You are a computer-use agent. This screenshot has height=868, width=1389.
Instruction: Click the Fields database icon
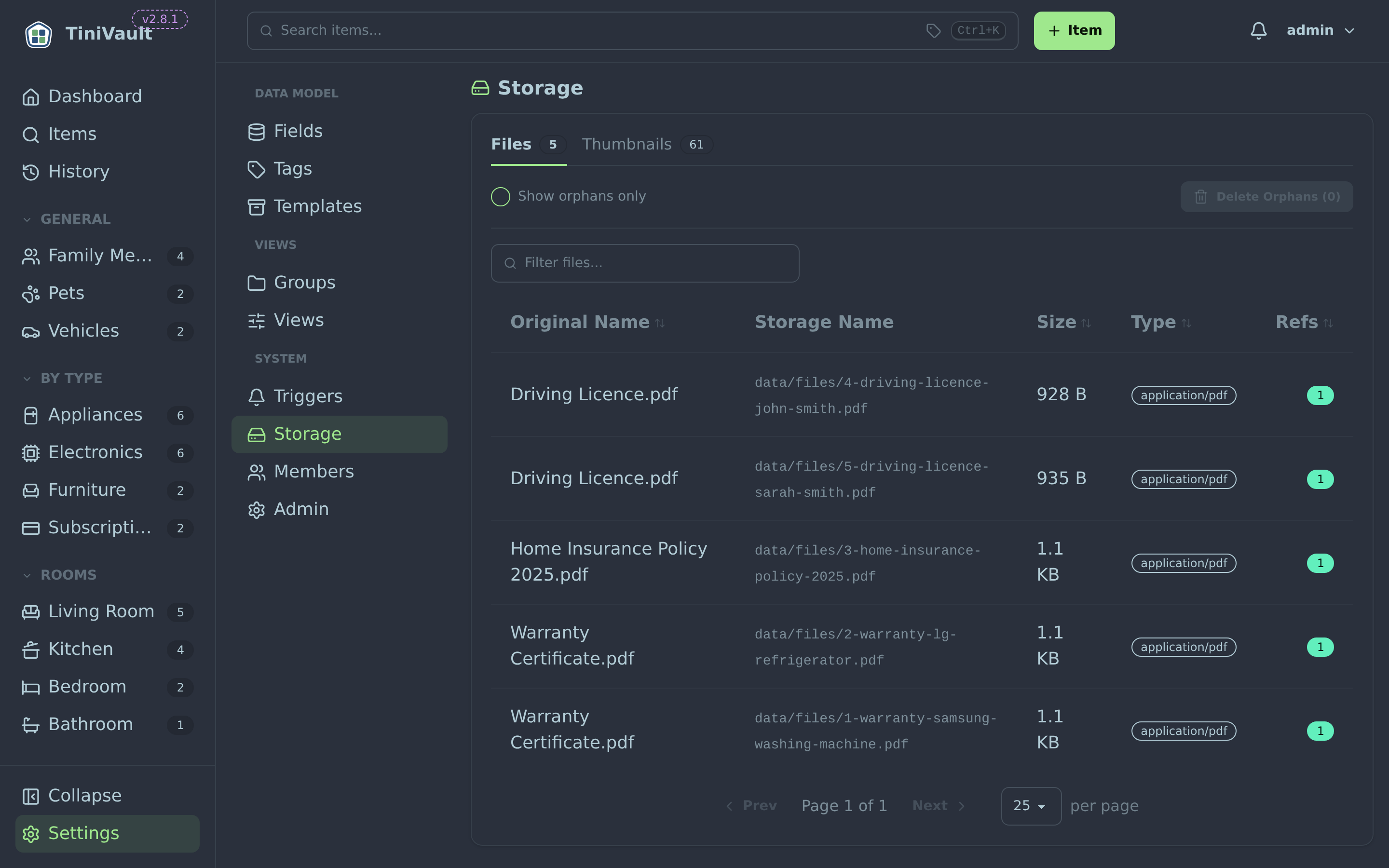[x=256, y=132]
